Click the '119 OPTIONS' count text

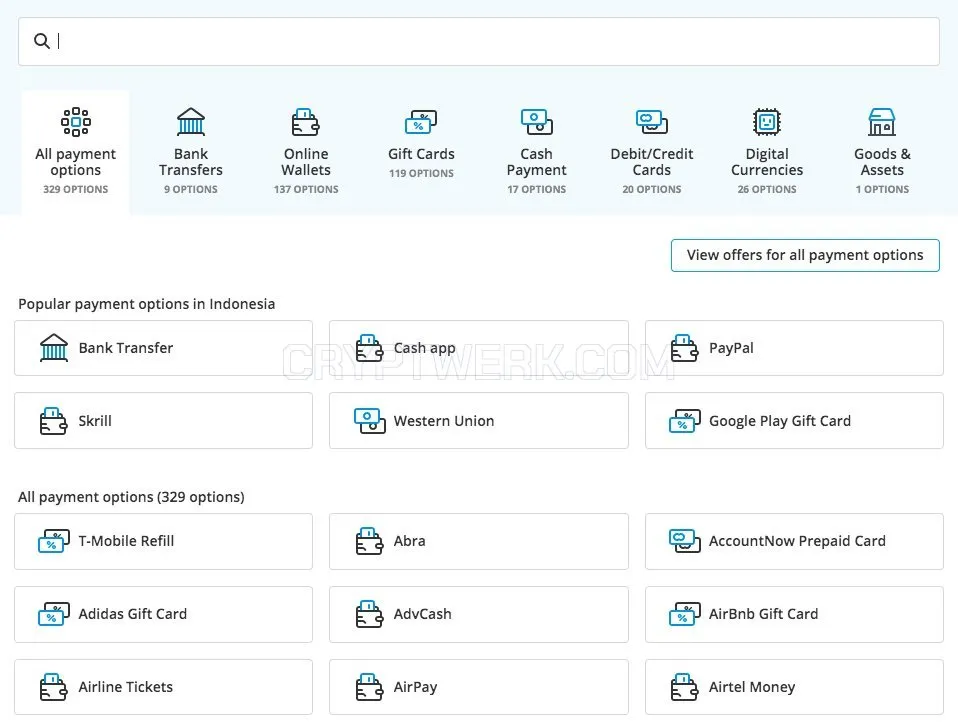421,173
